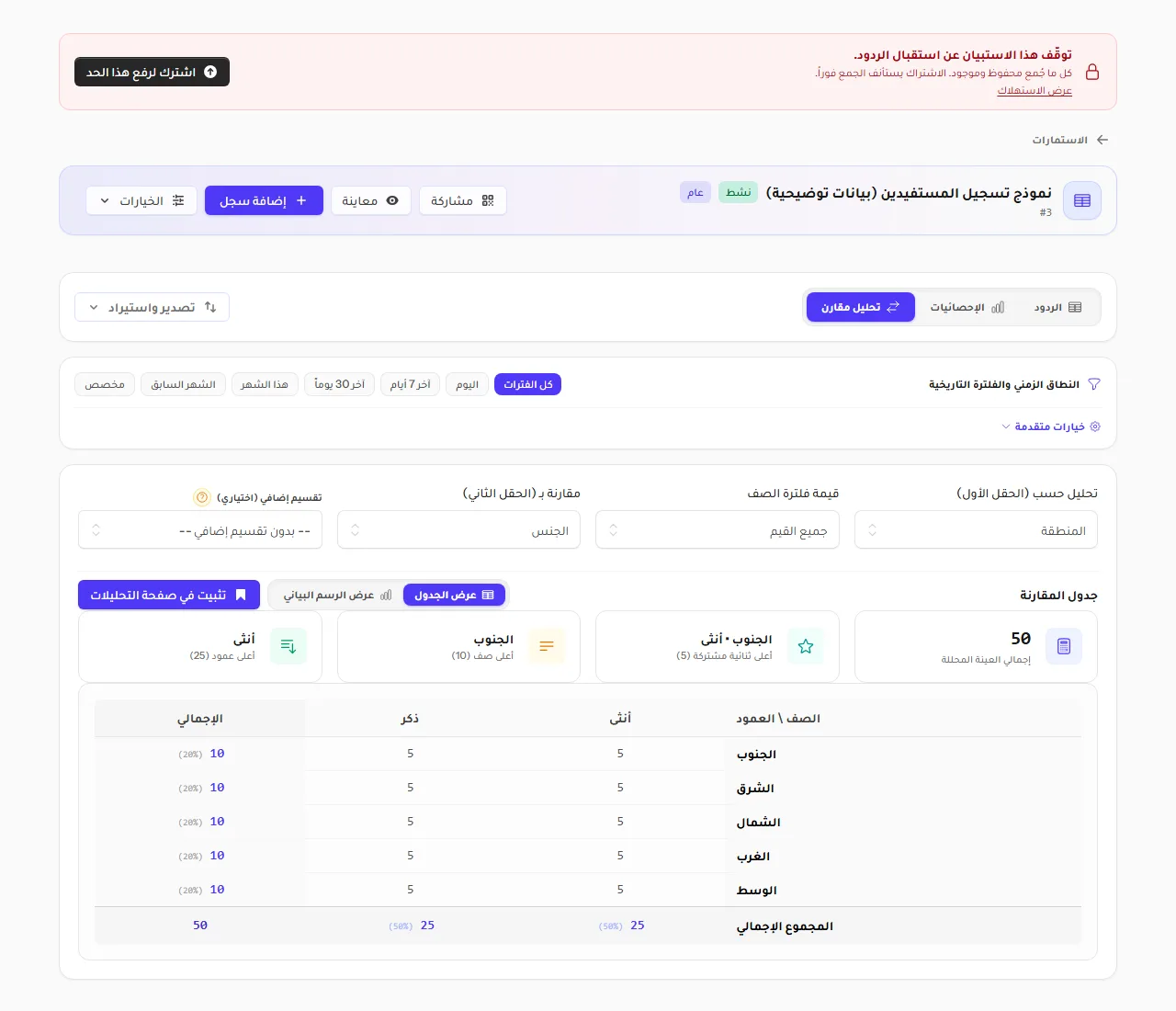Click the مشاركة share button

point(462,200)
